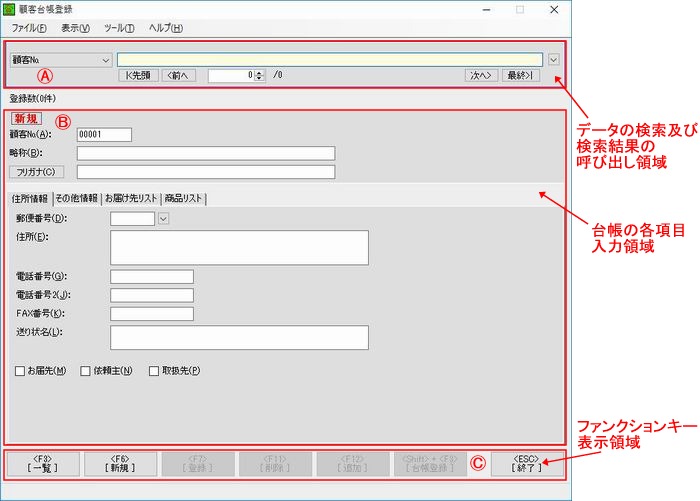Click the F11 削除 function button
Image resolution: width=700 pixels, height=501 pixels.
pos(275,464)
